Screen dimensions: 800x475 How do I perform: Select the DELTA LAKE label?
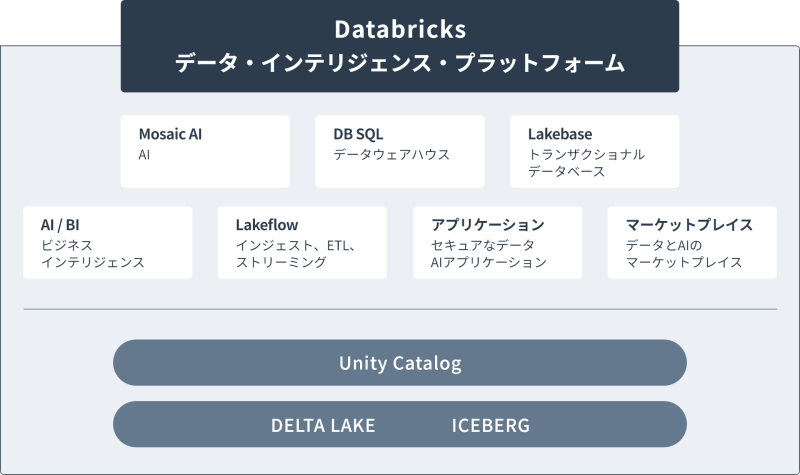[x=323, y=425]
